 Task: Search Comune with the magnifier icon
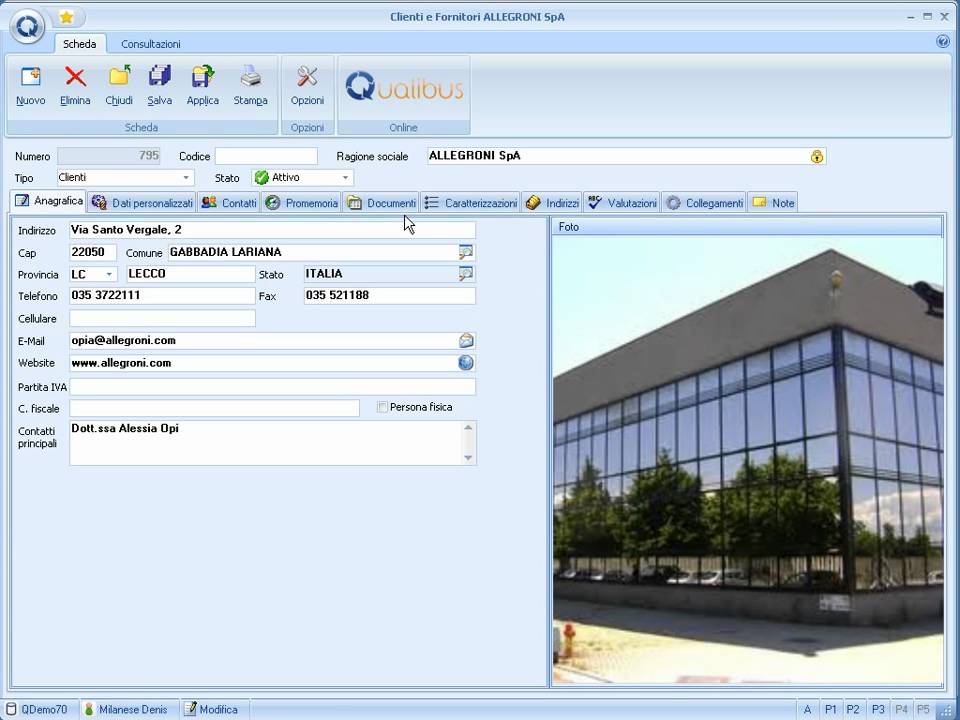point(466,252)
